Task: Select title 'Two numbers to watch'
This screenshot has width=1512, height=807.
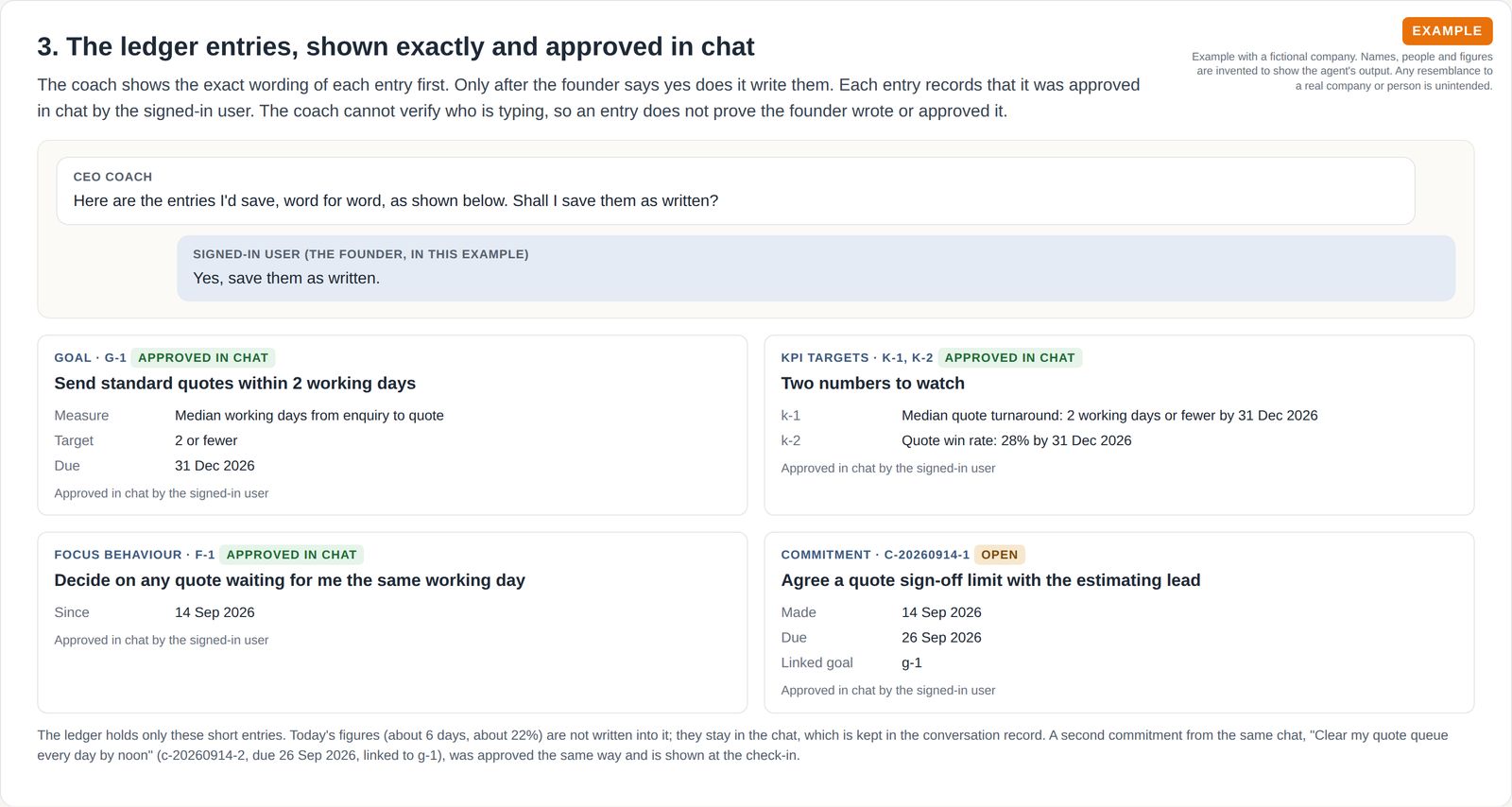Action: click(872, 383)
